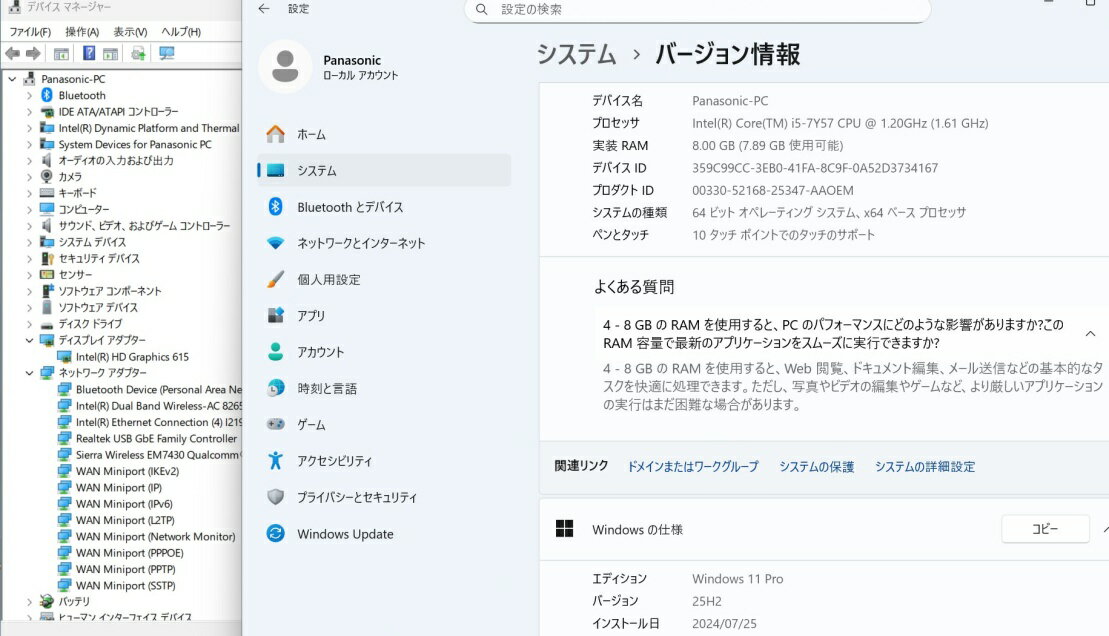This screenshot has width=1109, height=636.
Task: Click the コピー button for Windows の仕様
Action: [1044, 529]
